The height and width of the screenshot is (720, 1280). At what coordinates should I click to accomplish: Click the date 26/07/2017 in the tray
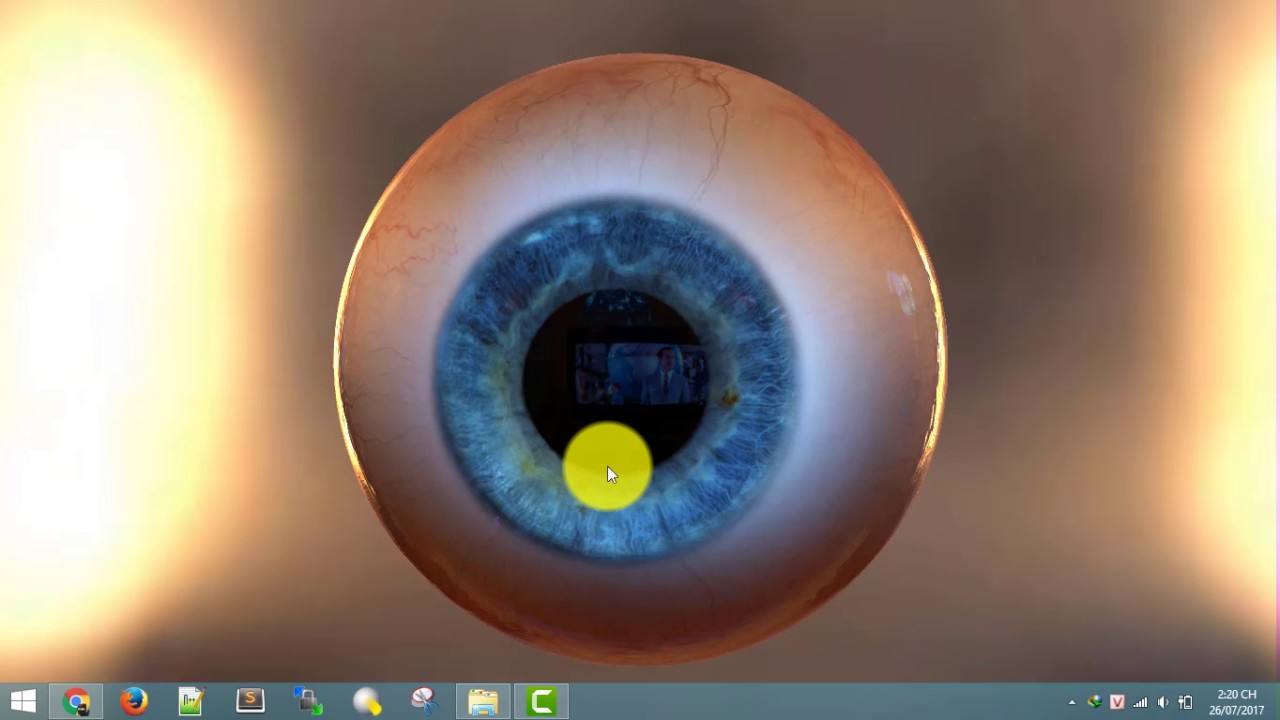(x=1236, y=709)
